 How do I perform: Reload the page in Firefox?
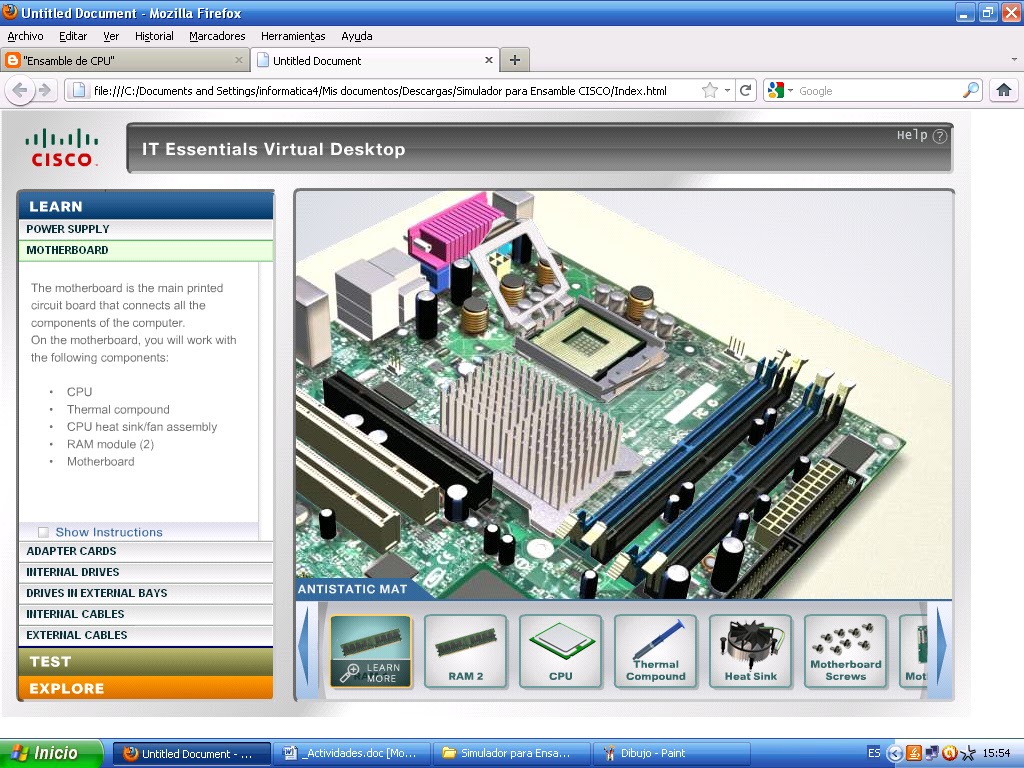(x=746, y=88)
